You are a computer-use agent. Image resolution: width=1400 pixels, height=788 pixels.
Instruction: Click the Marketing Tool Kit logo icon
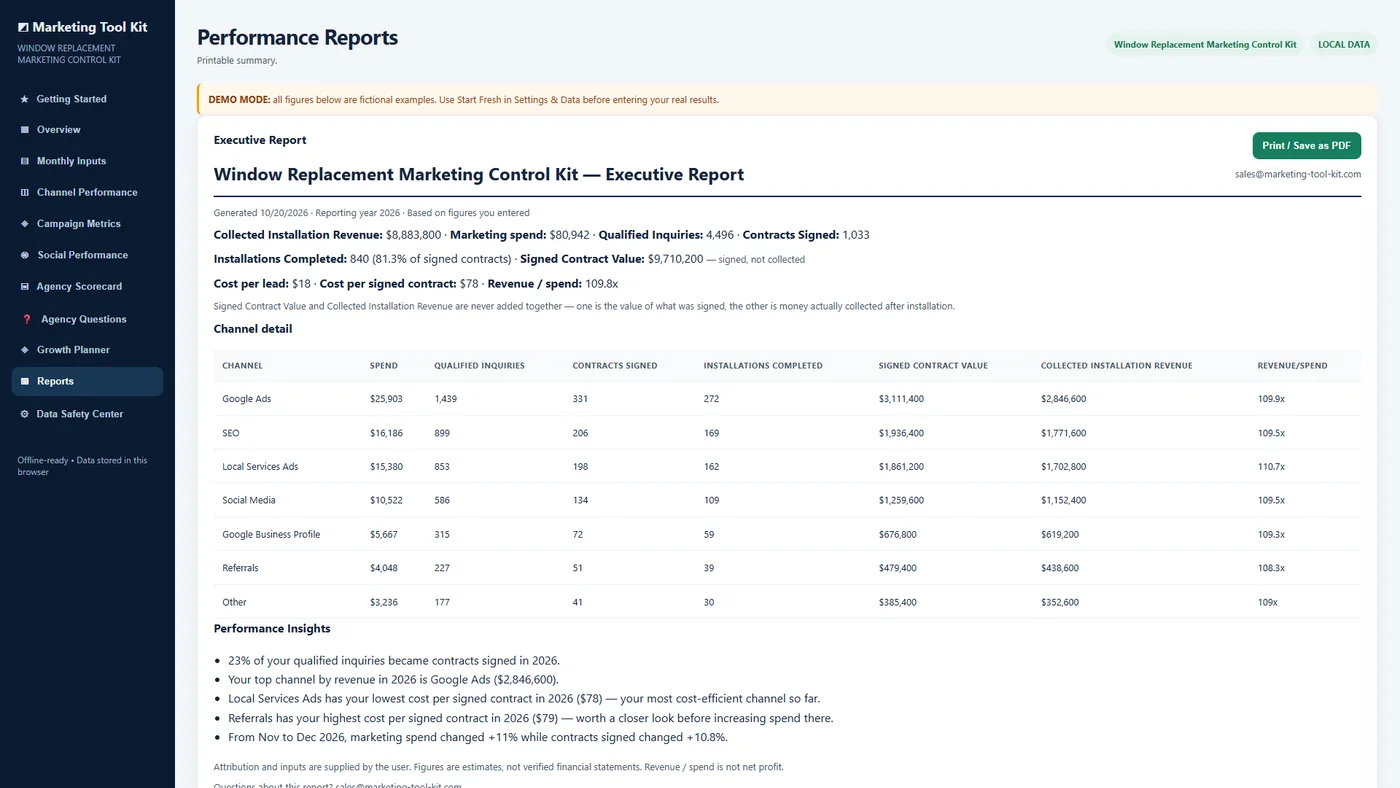24,28
